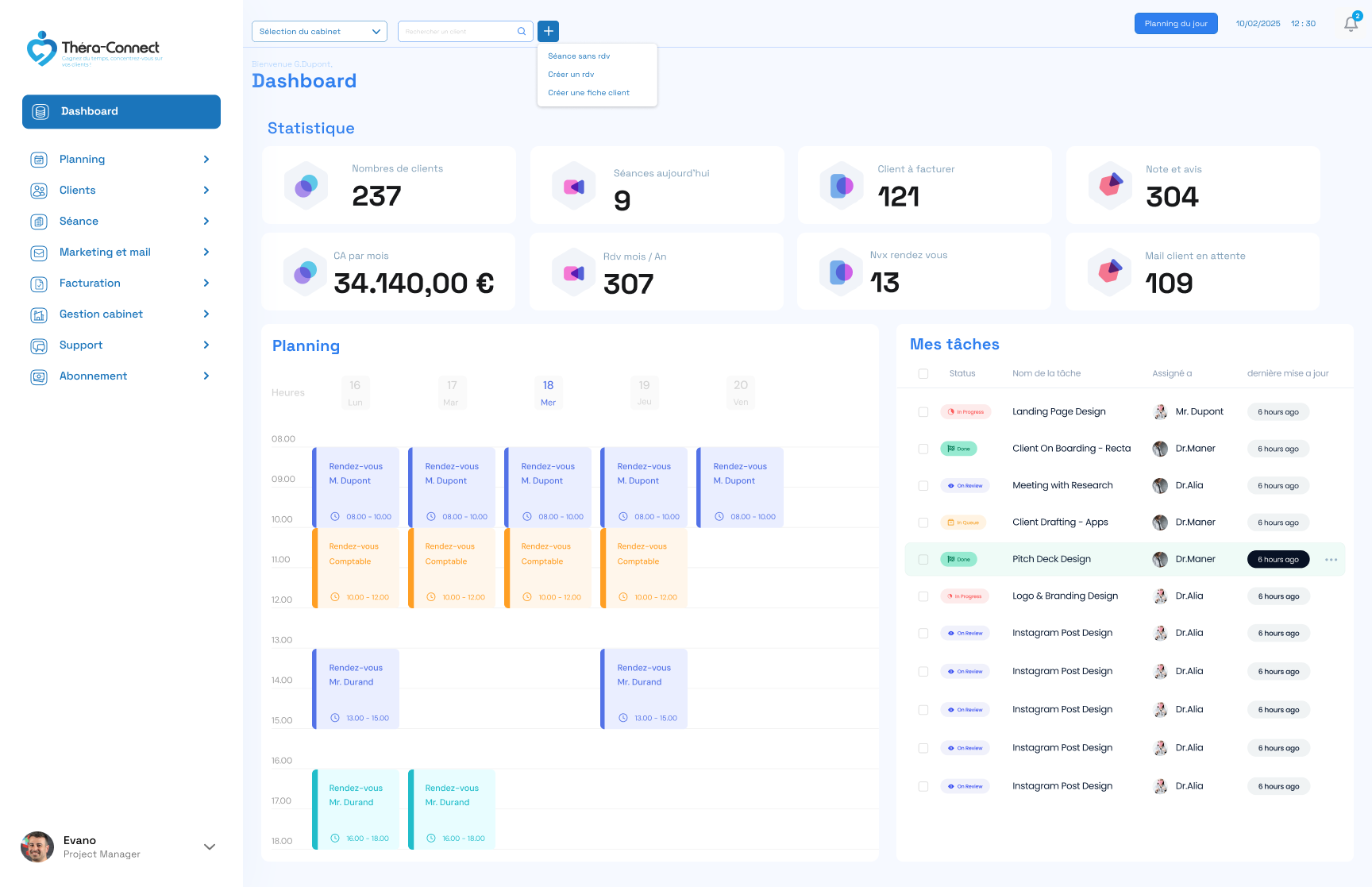Select Créer une fiche client option
Viewport: 1372px width, 887px height.
click(x=588, y=93)
